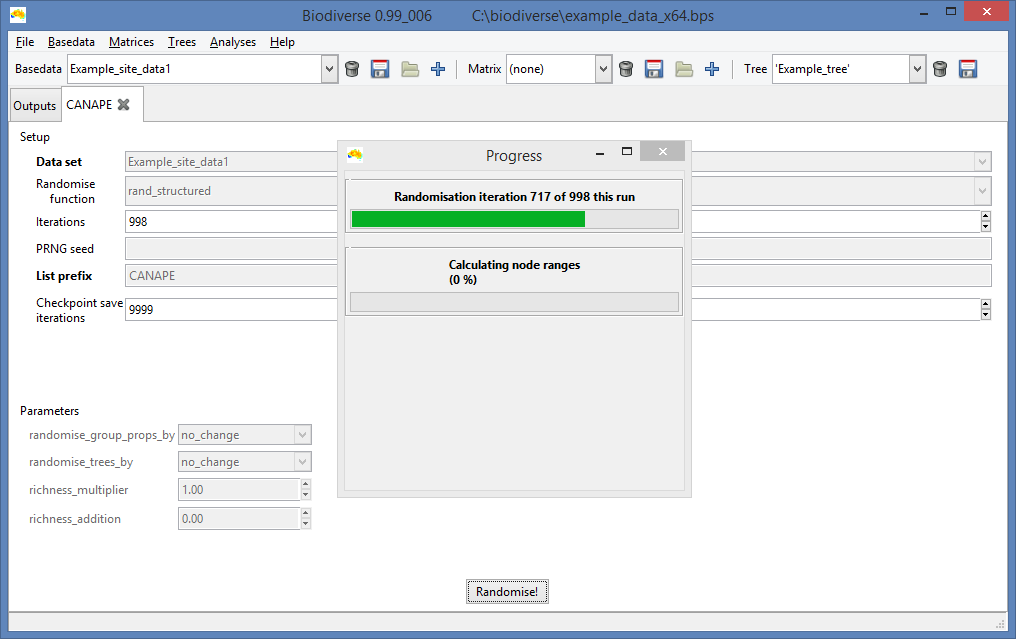Select the CANAPE tab
Viewport: 1016px width, 639px height.
[x=89, y=104]
